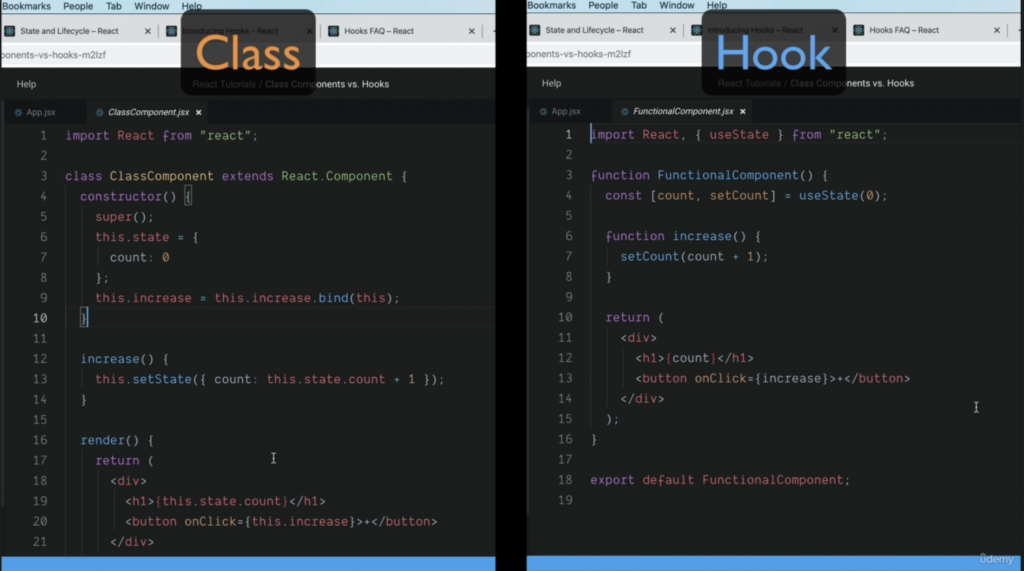
Task: Open editor Help menu in right sandbox
Action: (551, 84)
